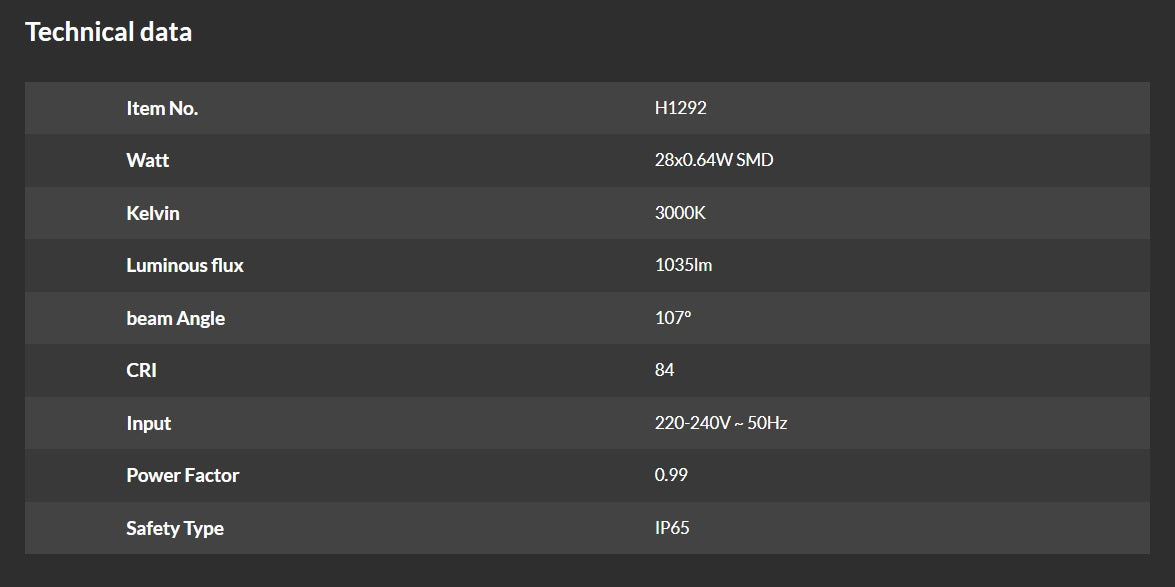This screenshot has height=587, width=1175.
Task: Click the 28x0.64W SMD value
Action: click(x=713, y=160)
